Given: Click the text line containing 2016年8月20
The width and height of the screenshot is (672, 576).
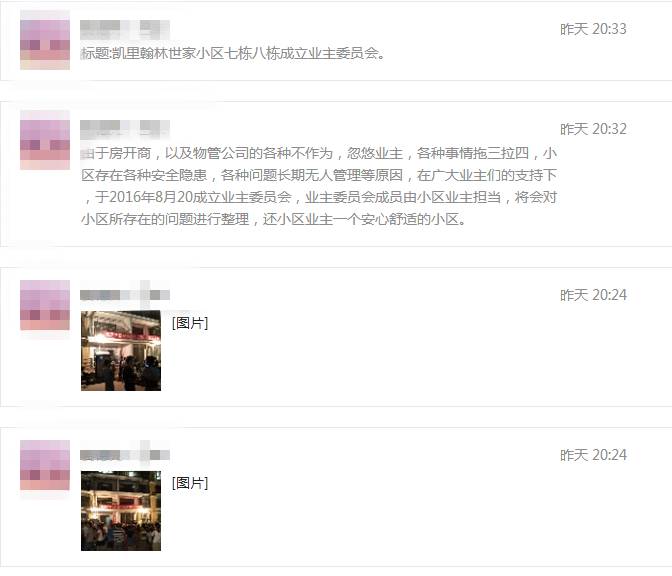Looking at the screenshot, I should (x=319, y=197).
